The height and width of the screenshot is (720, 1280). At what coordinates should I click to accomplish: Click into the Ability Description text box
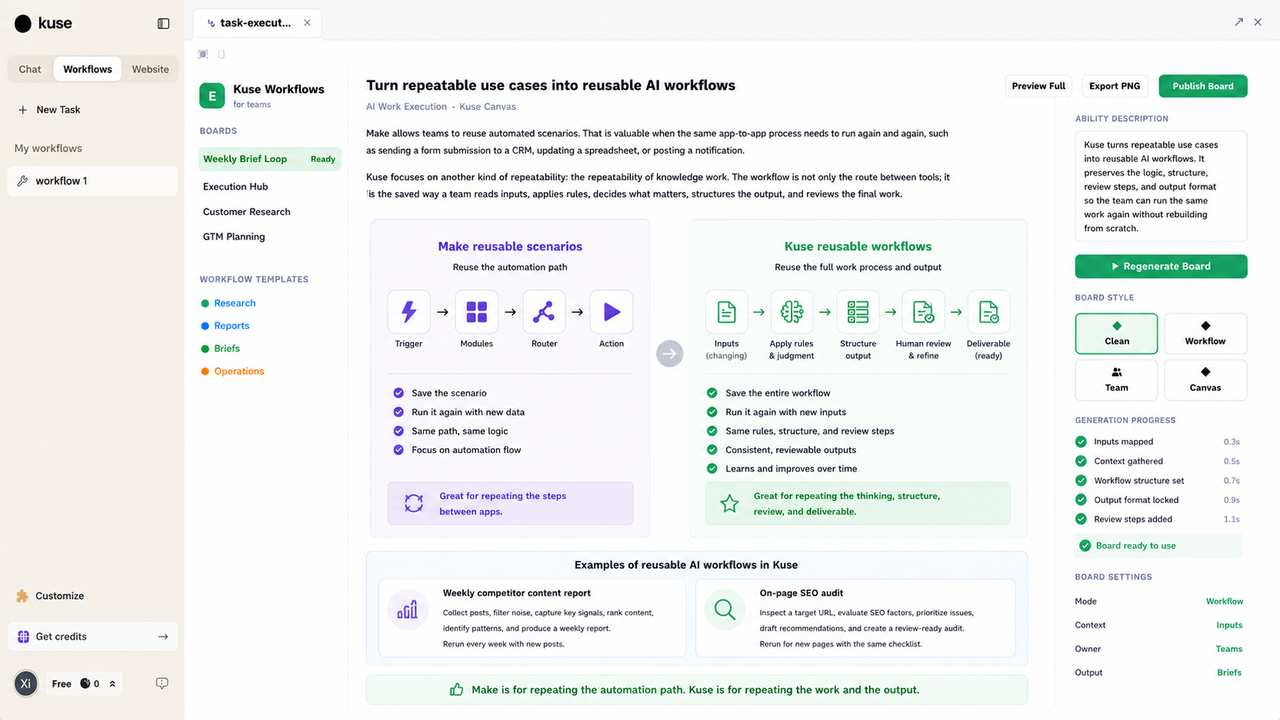coord(1161,186)
